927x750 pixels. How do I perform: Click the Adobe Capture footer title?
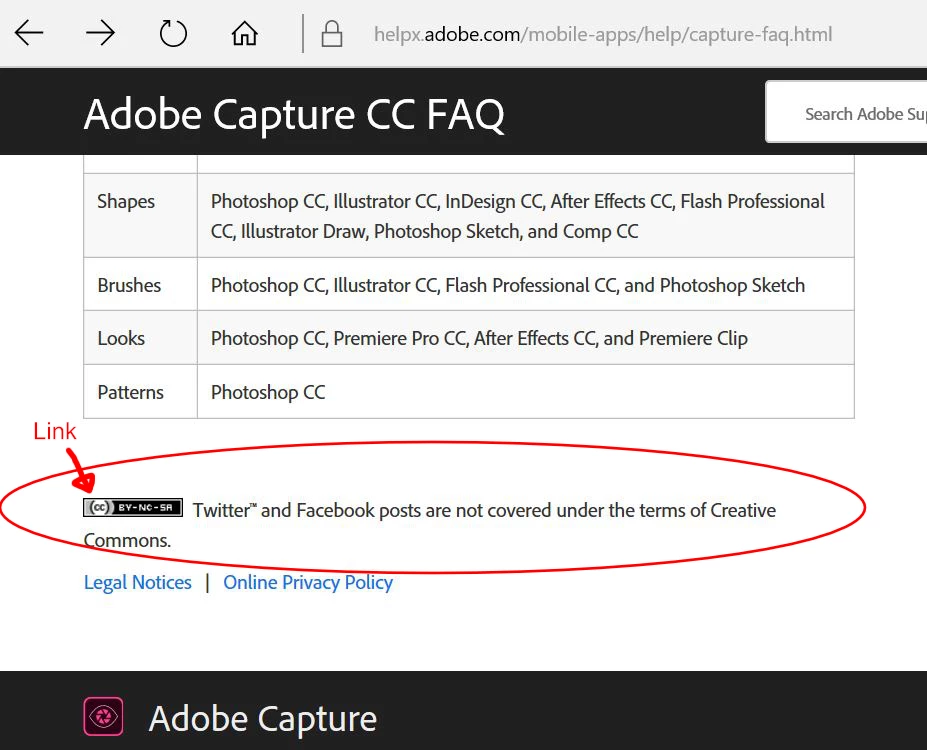pyautogui.click(x=263, y=719)
